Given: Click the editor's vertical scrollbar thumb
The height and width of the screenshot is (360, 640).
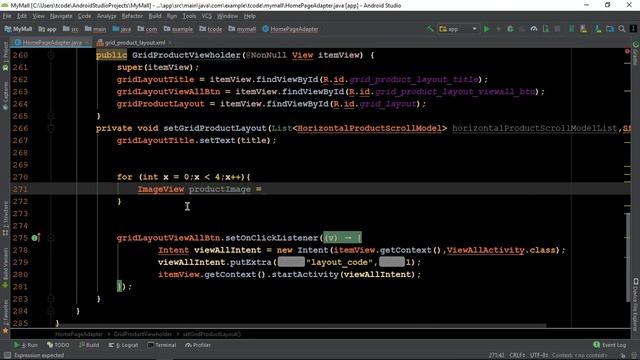Looking at the screenshot, I should point(627,257).
